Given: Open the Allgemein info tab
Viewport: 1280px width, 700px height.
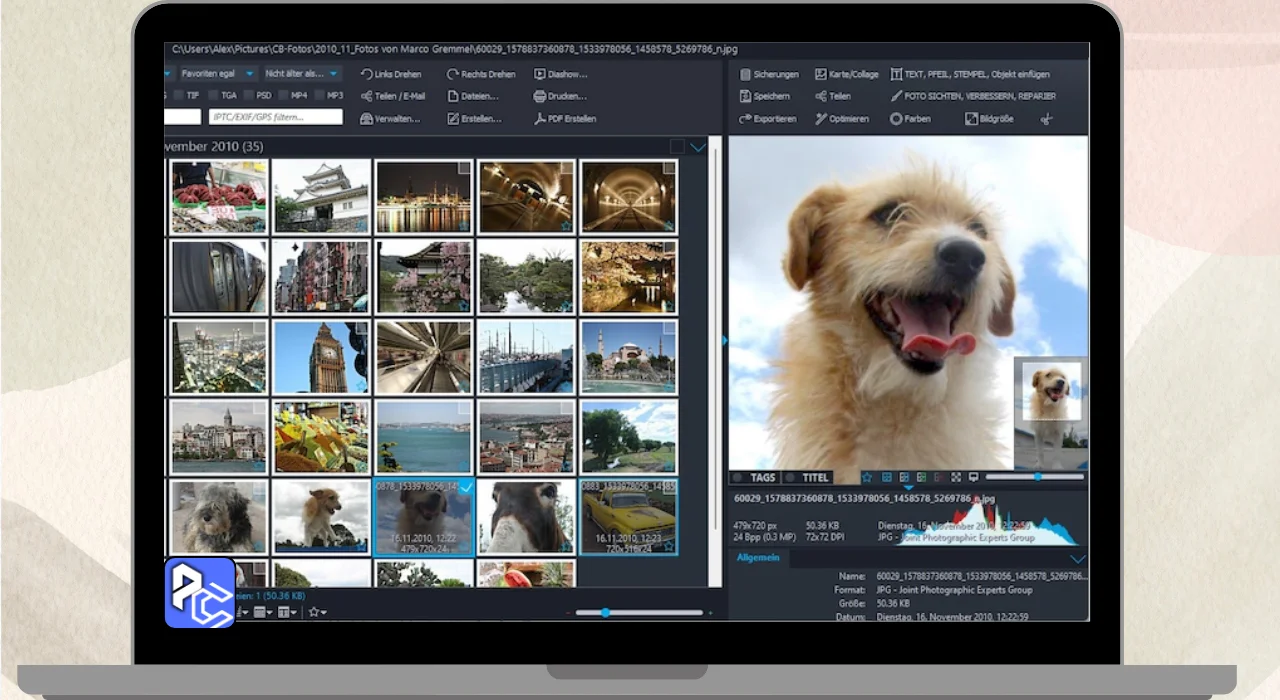Looking at the screenshot, I should coord(757,557).
